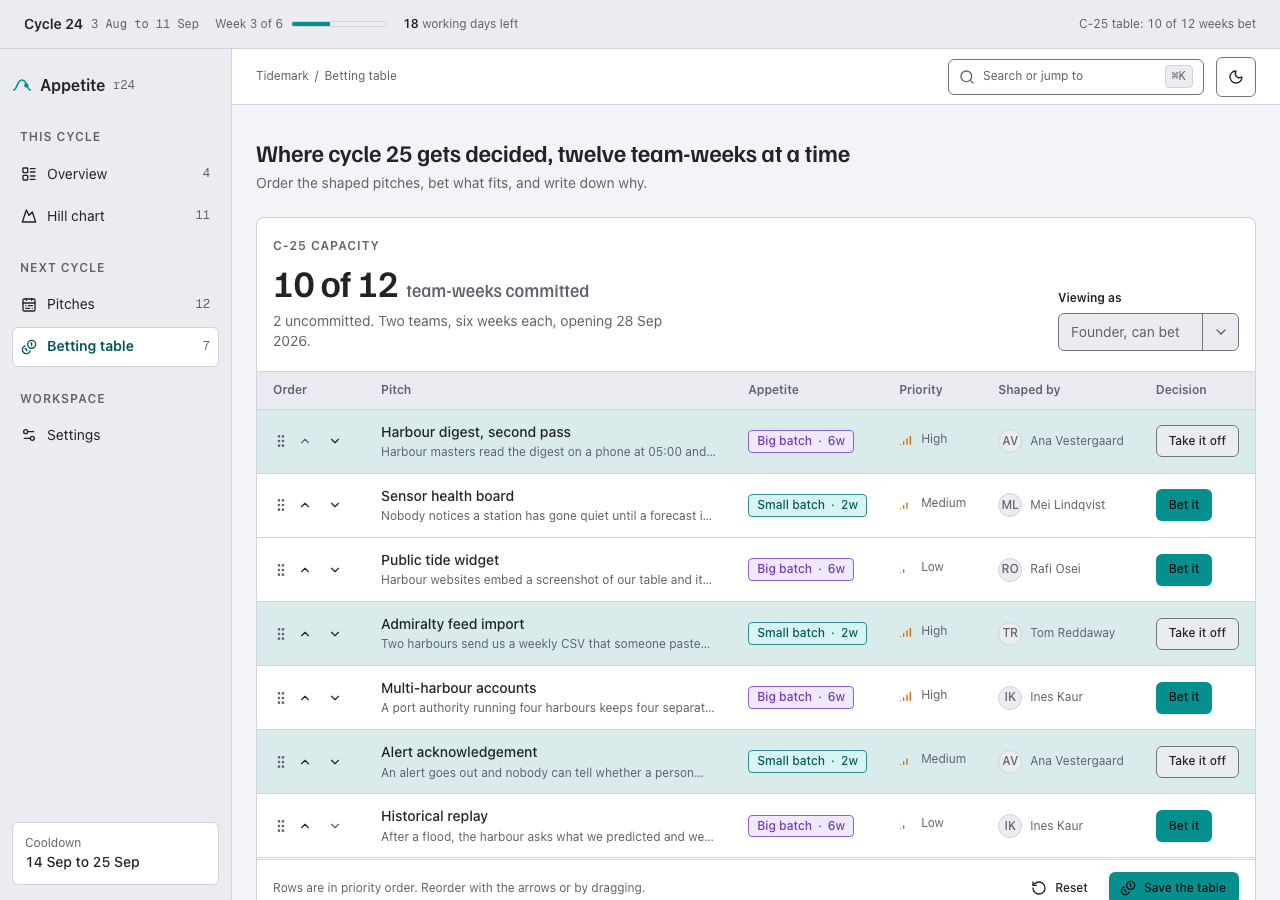Click the Pitches calendar icon
This screenshot has height=900, width=1280.
click(29, 304)
